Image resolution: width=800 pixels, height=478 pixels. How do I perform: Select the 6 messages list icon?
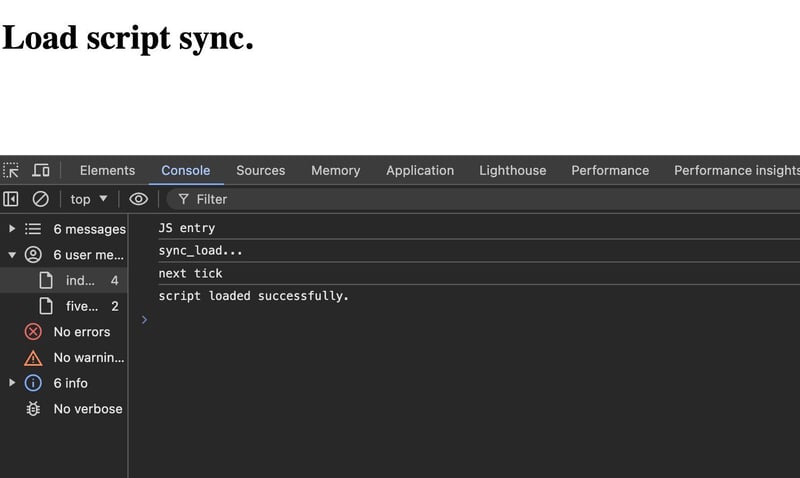click(x=33, y=229)
